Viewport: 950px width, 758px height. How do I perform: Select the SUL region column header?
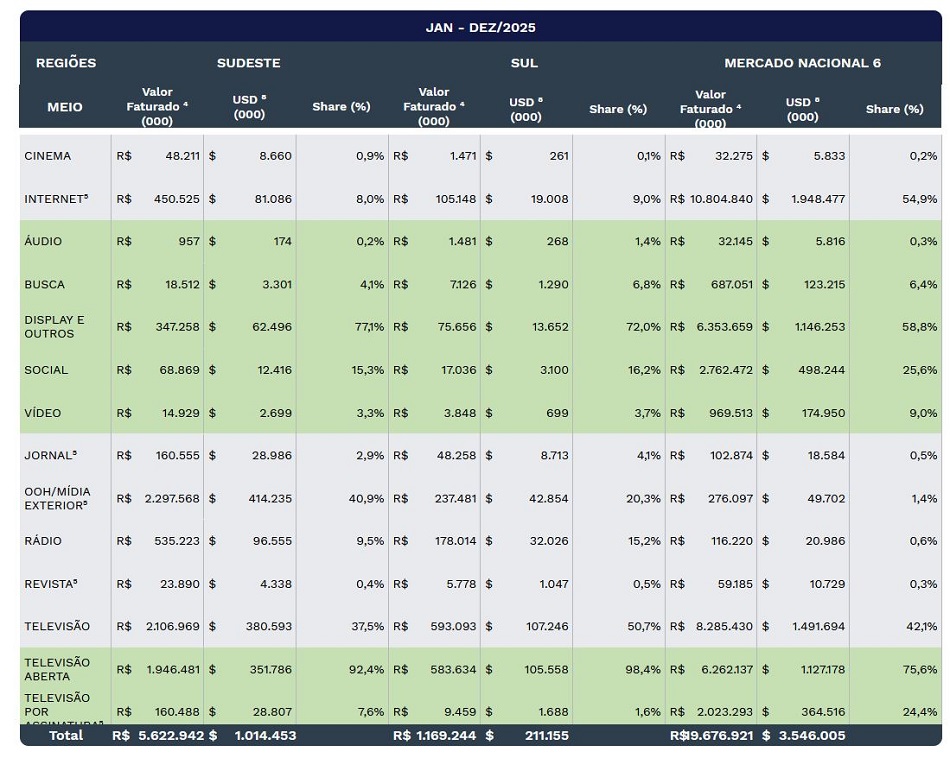524,63
